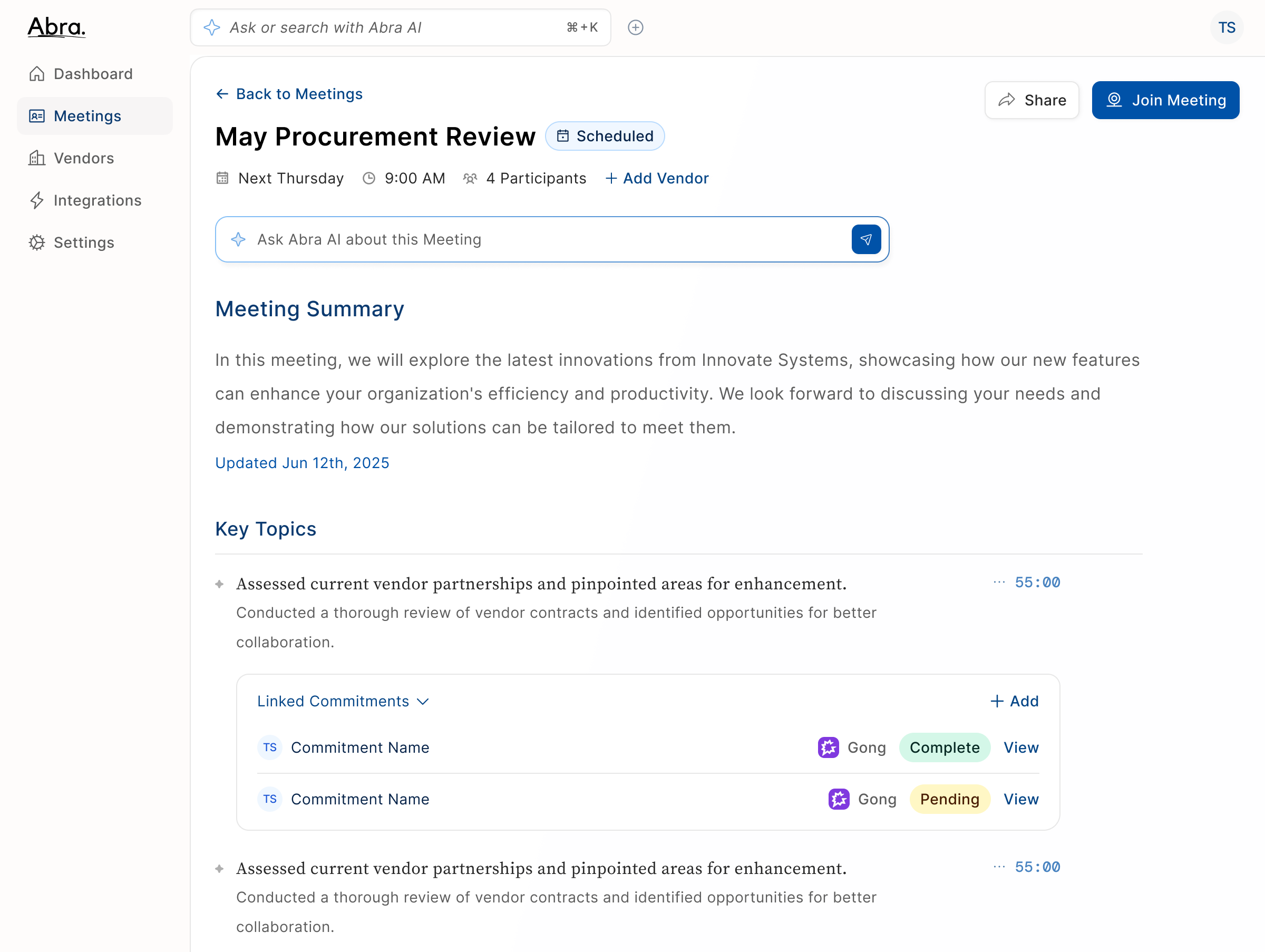
Task: Click inside the Ask Abra AI input field
Action: tap(514, 239)
